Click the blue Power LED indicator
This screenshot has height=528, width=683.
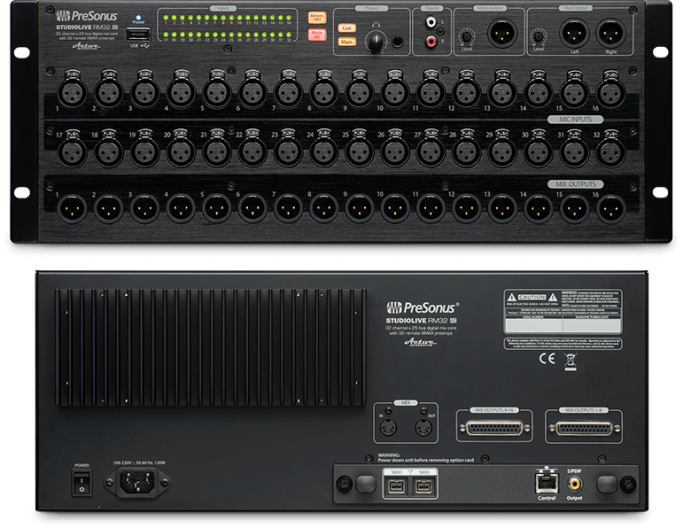pyautogui.click(x=139, y=18)
